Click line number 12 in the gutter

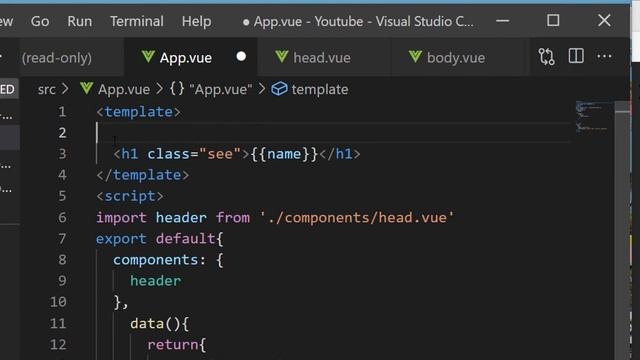click(58, 344)
